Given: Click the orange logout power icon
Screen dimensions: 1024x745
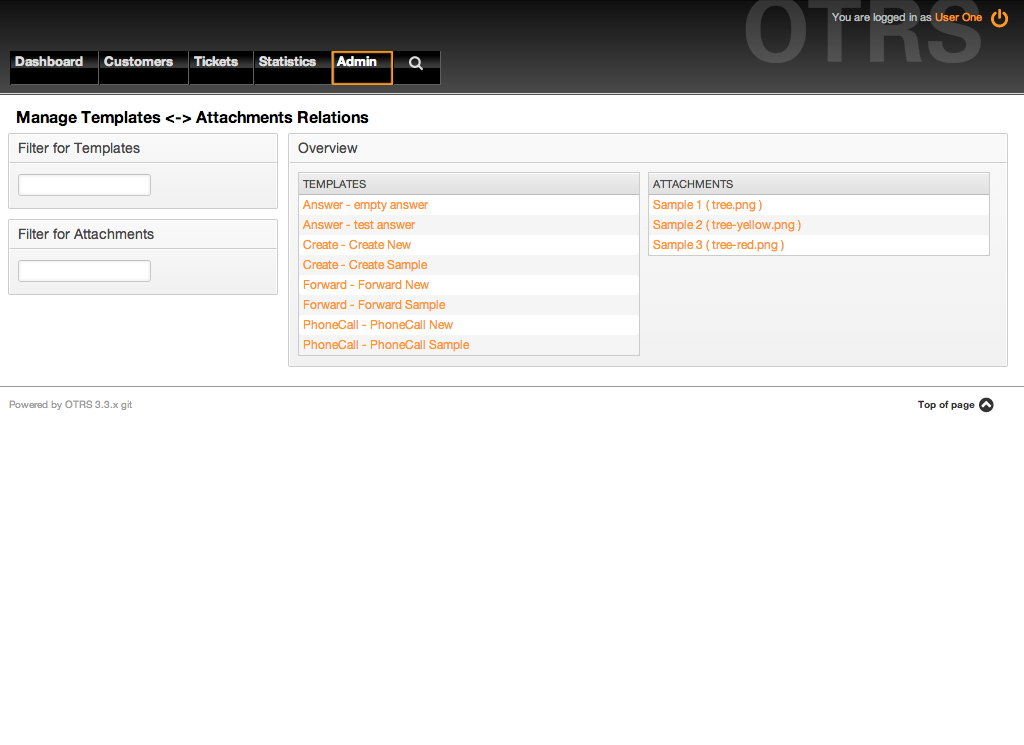Looking at the screenshot, I should pos(999,18).
